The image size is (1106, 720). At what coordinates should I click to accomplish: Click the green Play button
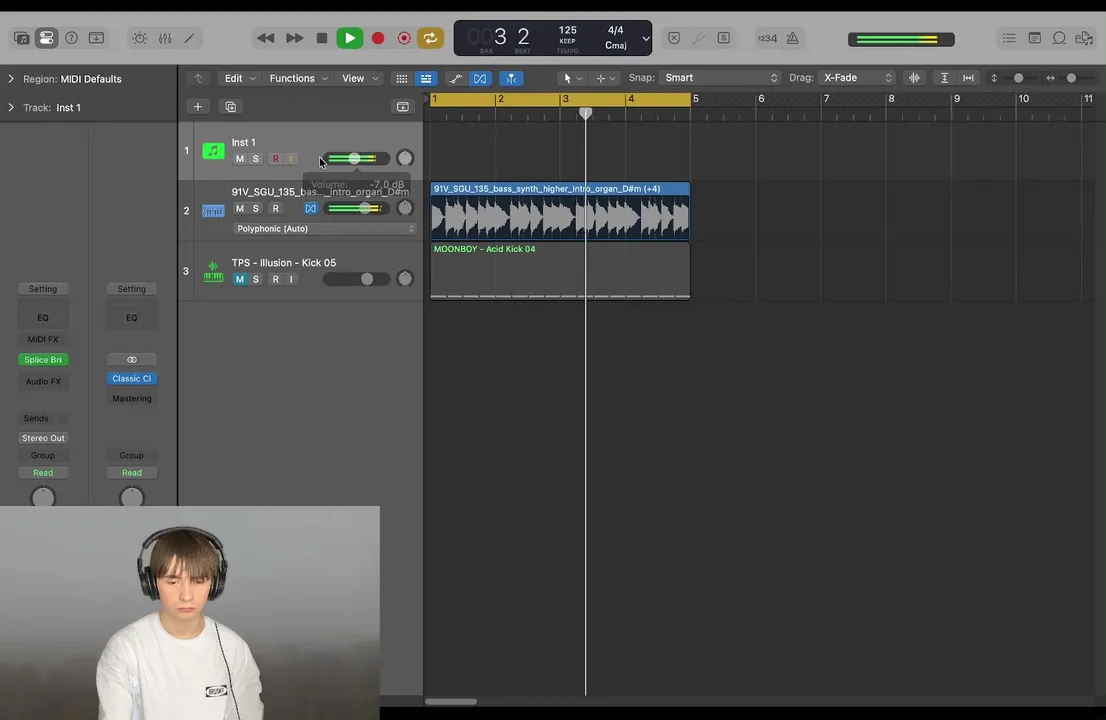(349, 38)
